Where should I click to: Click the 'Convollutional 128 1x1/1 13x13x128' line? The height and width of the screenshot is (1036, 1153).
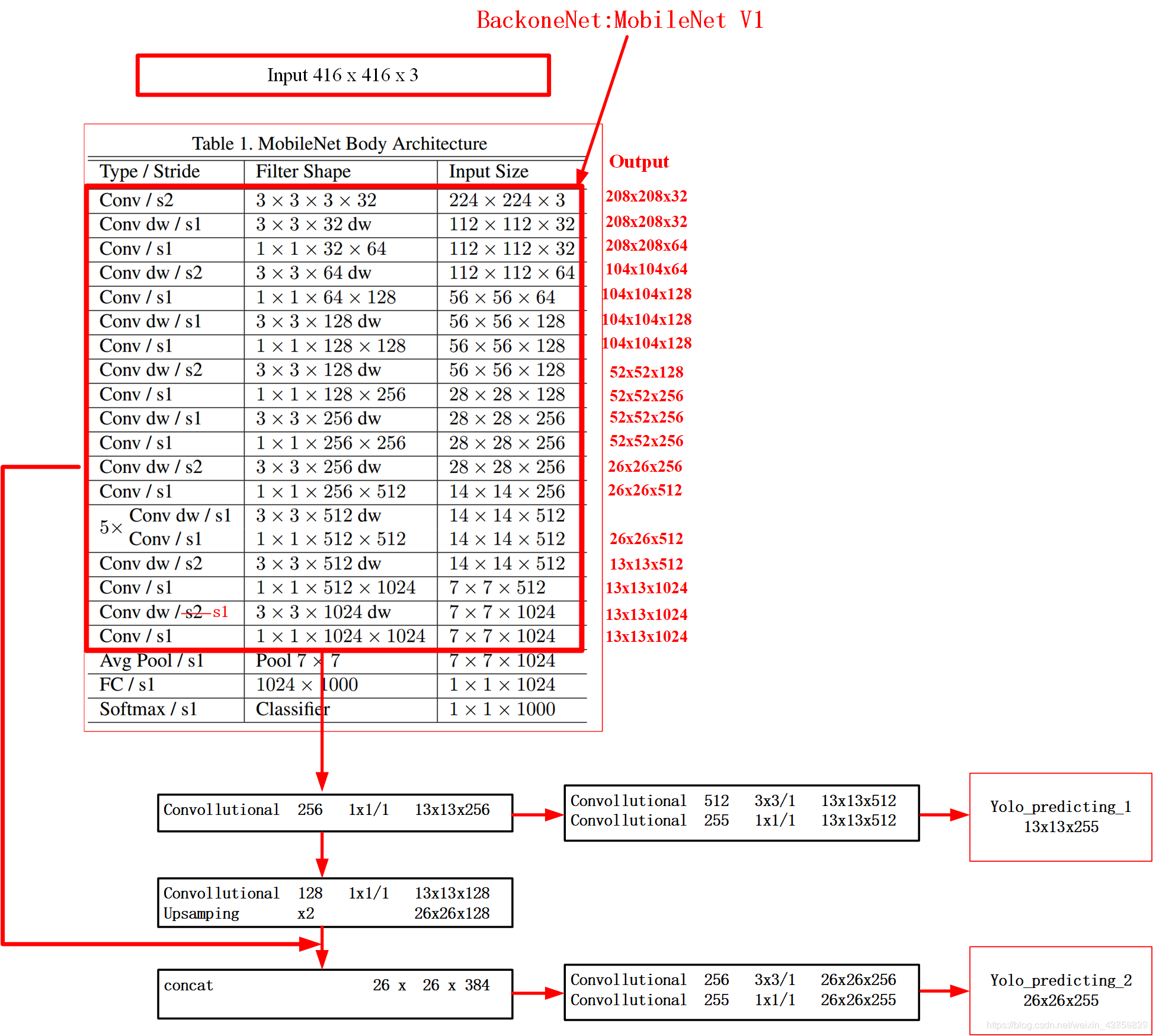click(x=326, y=893)
